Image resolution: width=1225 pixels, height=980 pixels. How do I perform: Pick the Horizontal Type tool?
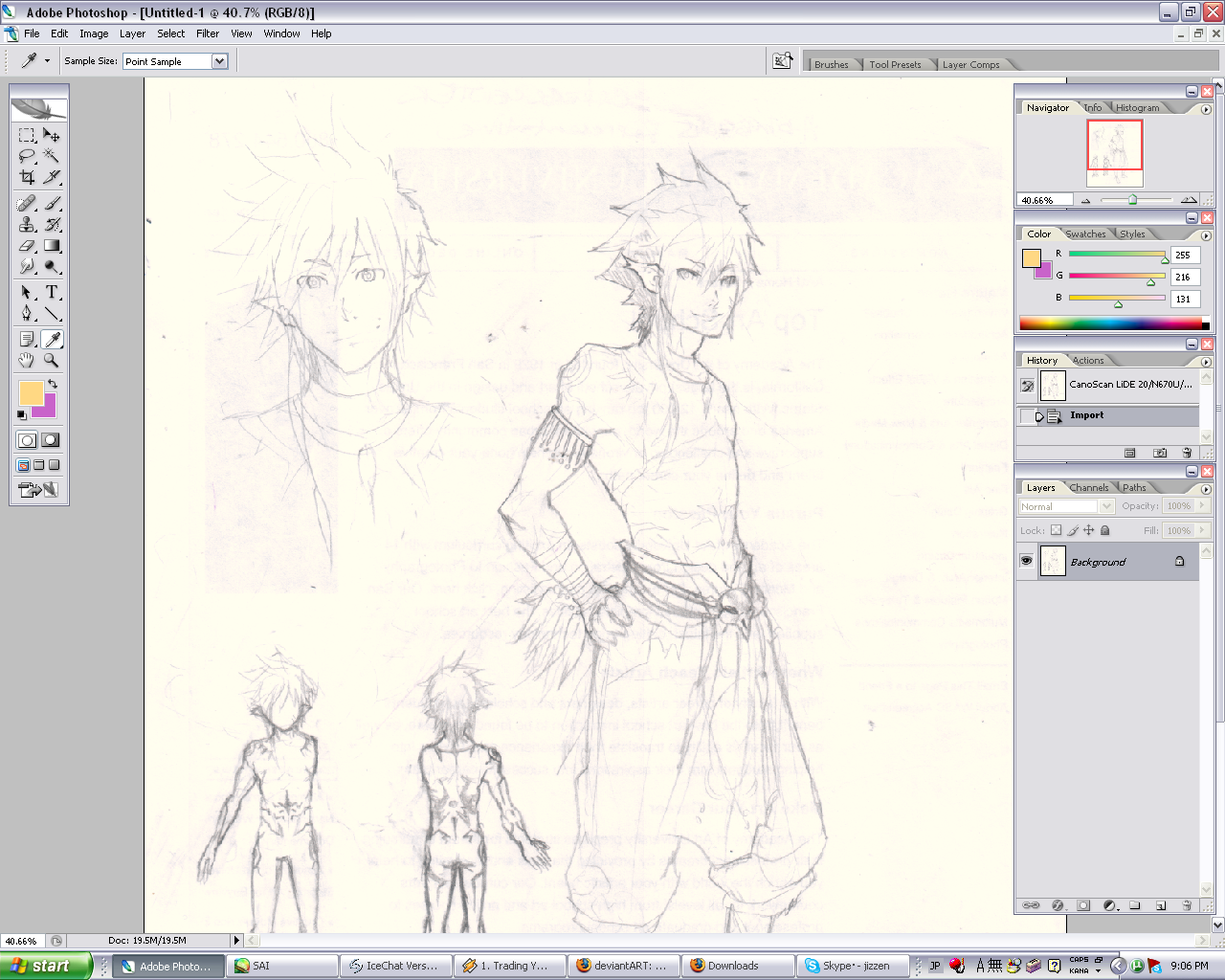pos(52,292)
